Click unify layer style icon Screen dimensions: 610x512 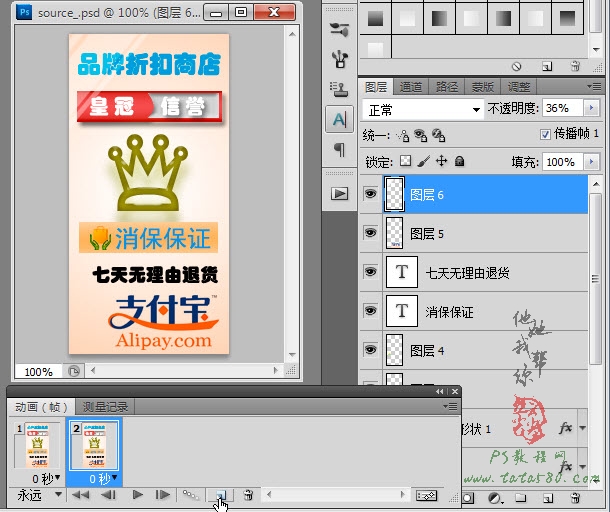pyautogui.click(x=438, y=135)
